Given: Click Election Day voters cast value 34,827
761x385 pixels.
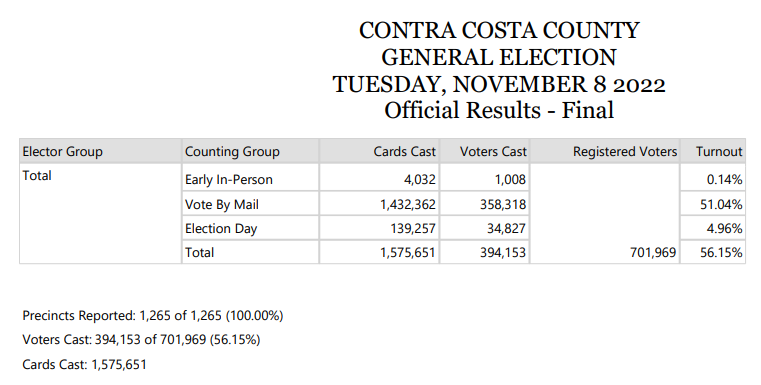Looking at the screenshot, I should pos(506,228).
